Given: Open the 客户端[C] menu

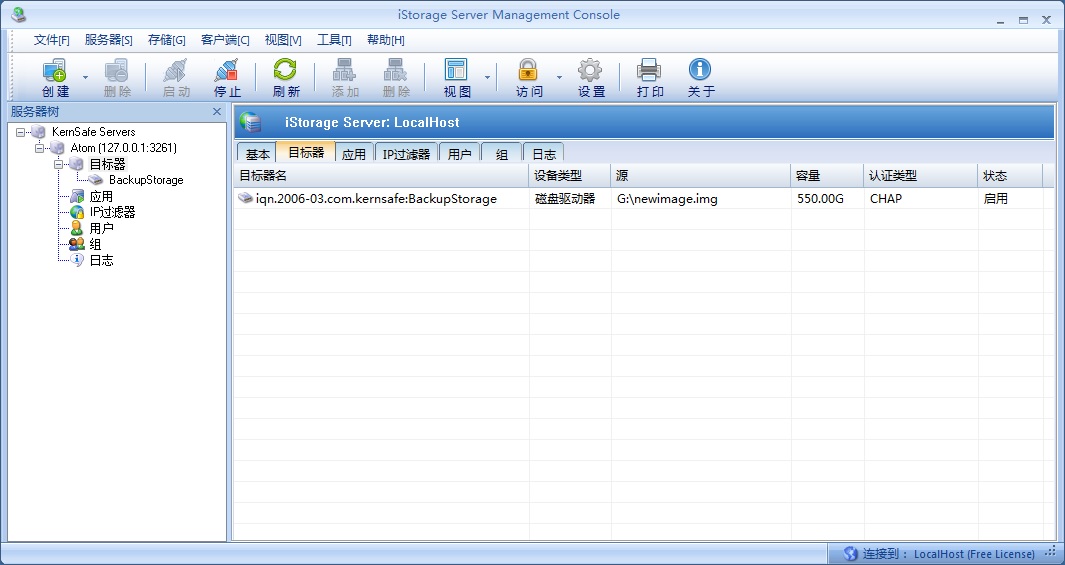Looking at the screenshot, I should [x=225, y=40].
